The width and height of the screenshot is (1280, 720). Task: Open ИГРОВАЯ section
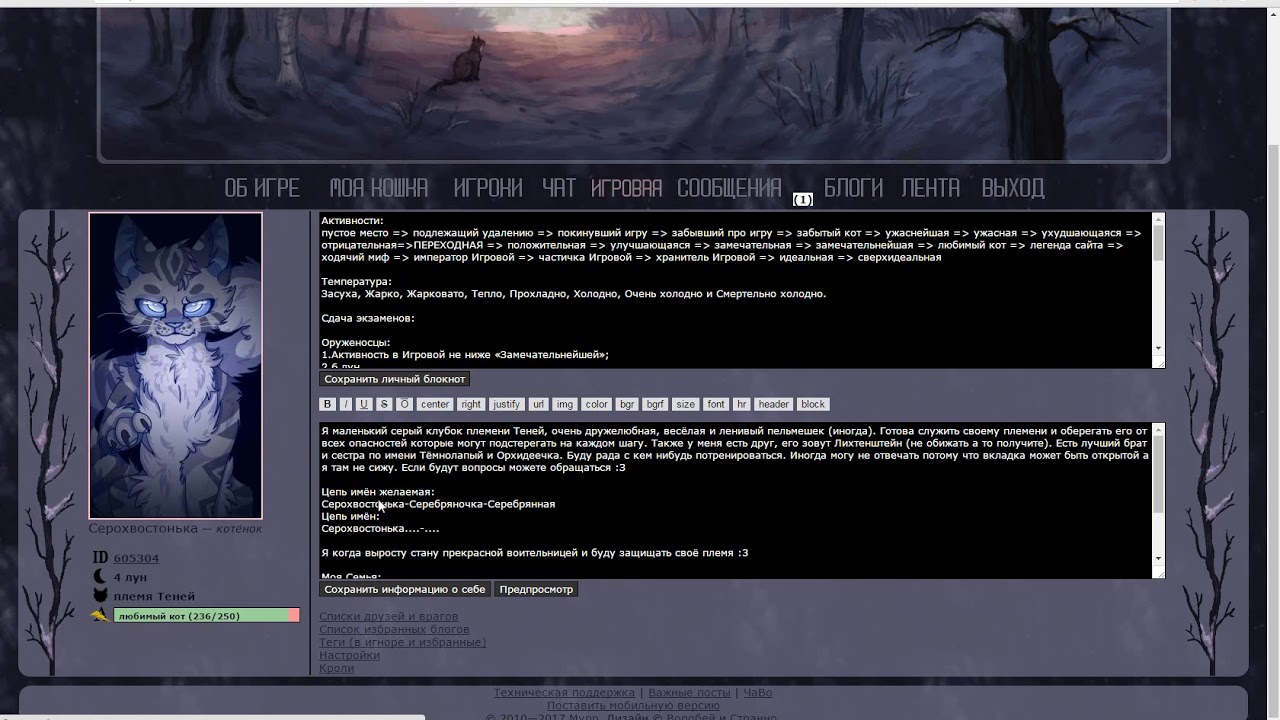pos(627,188)
